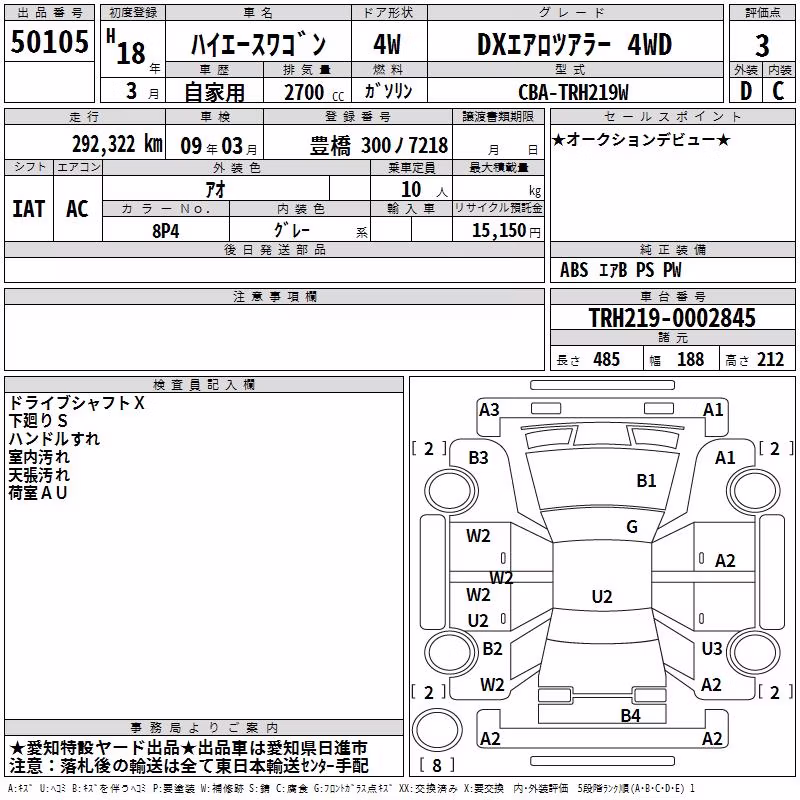Viewport: 800px width, 800px height.
Task: Select the 純正装備 section header
Action: pos(672,249)
